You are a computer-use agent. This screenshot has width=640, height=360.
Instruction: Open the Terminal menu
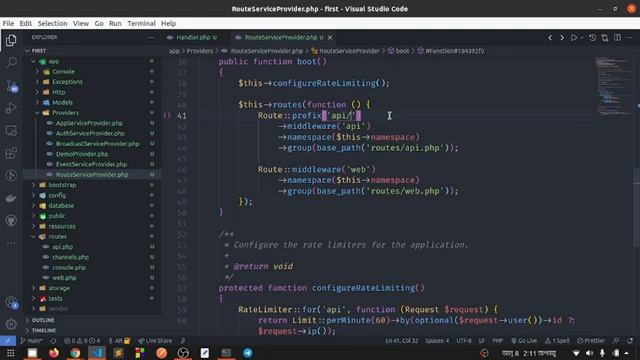[x=141, y=23]
